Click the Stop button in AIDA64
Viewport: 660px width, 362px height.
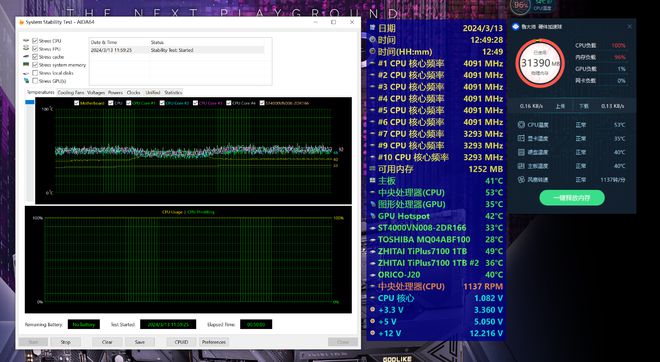pos(66,342)
